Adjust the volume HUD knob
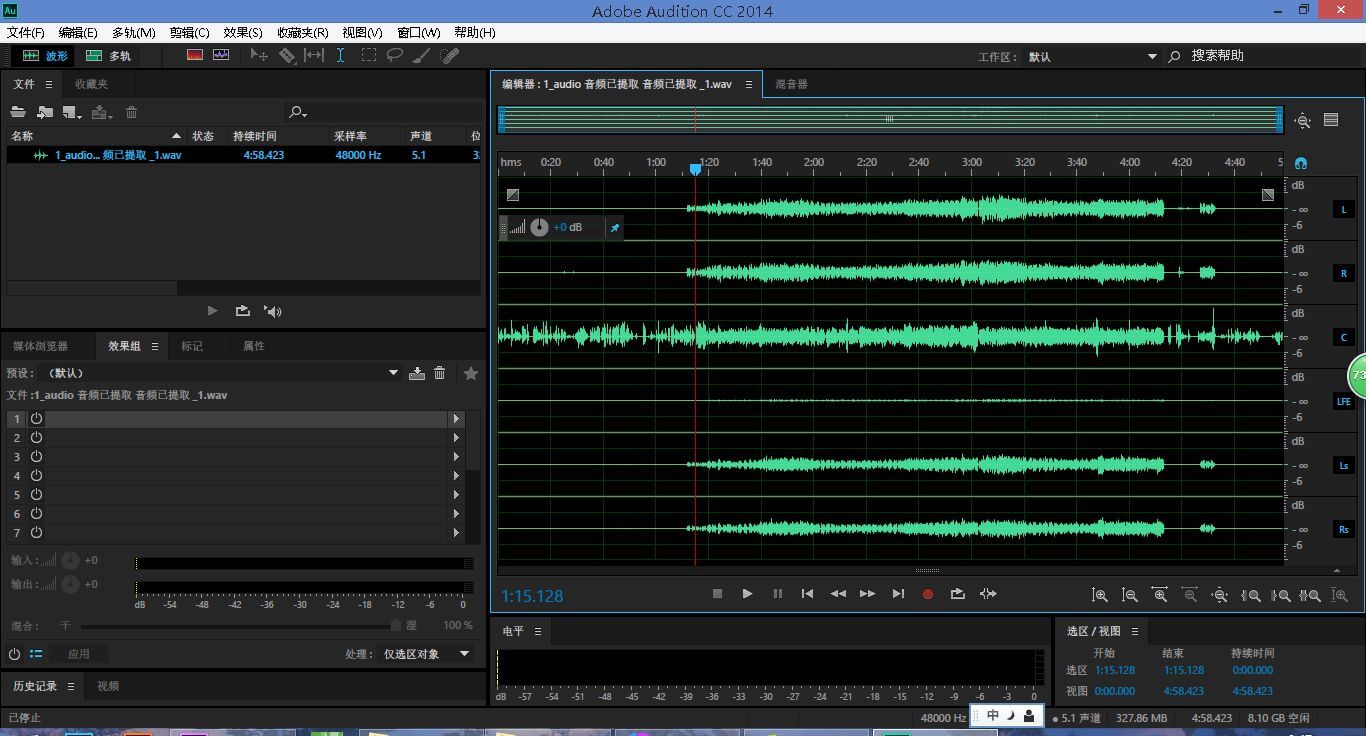The width and height of the screenshot is (1366, 736). pos(539,227)
